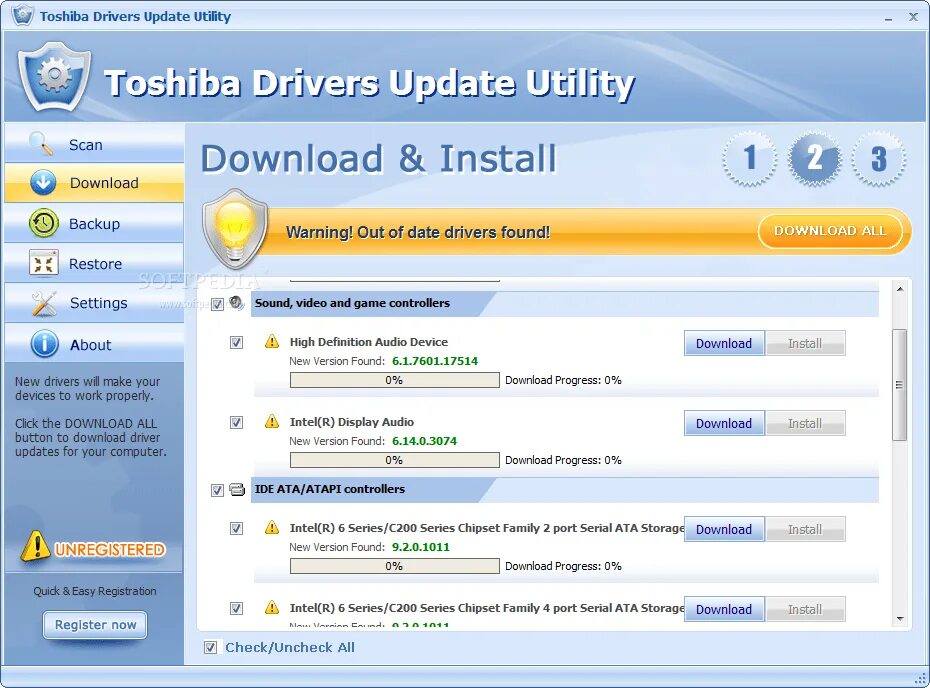The height and width of the screenshot is (688, 930).
Task: Click Install for High Definition Audio Device
Action: [805, 343]
